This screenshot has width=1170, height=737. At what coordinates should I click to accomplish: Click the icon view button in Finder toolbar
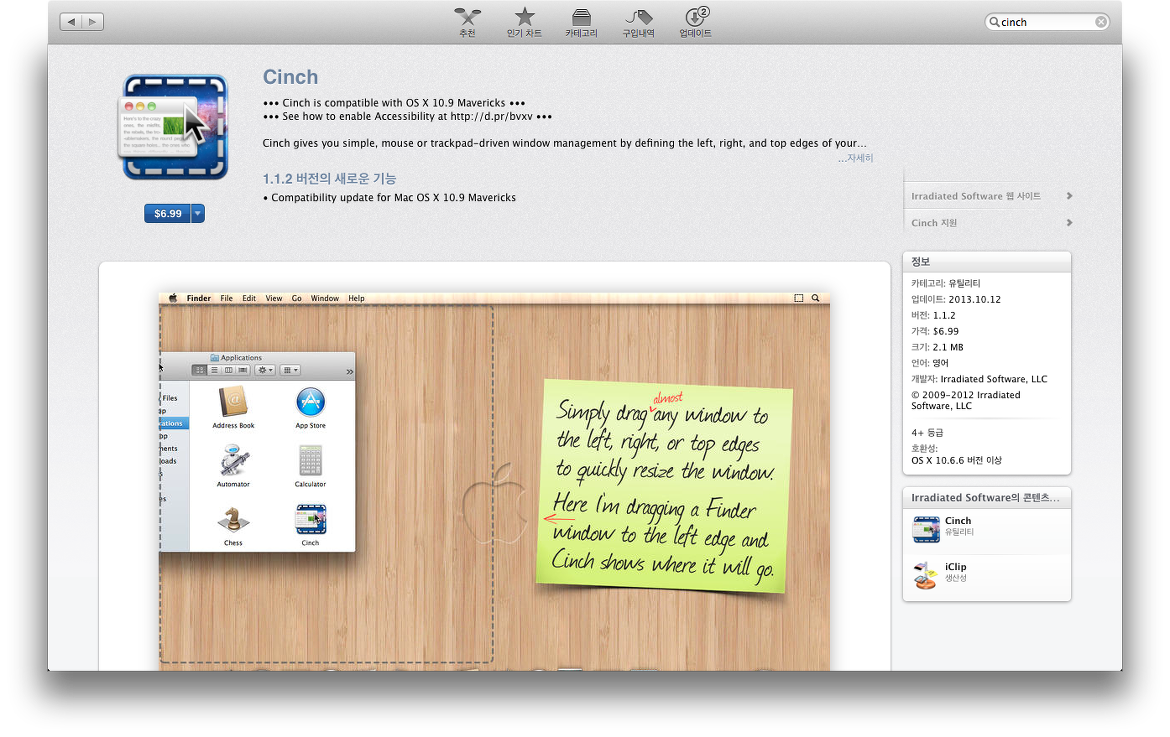point(199,370)
